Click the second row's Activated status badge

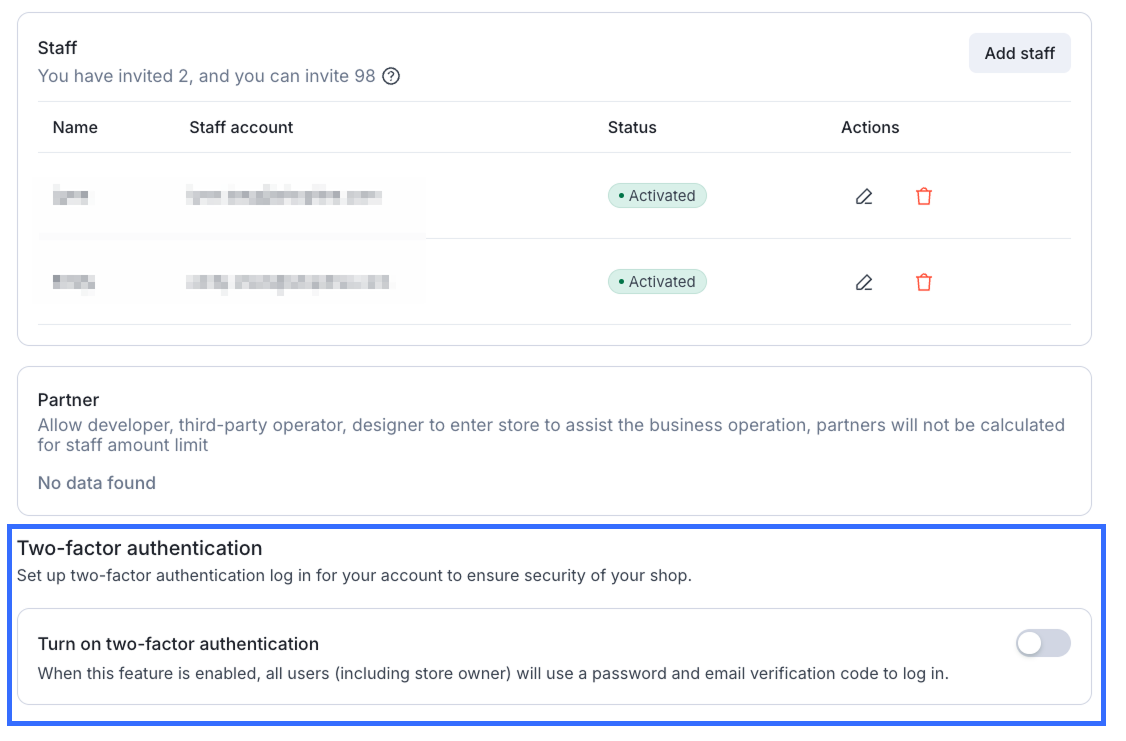tap(657, 282)
